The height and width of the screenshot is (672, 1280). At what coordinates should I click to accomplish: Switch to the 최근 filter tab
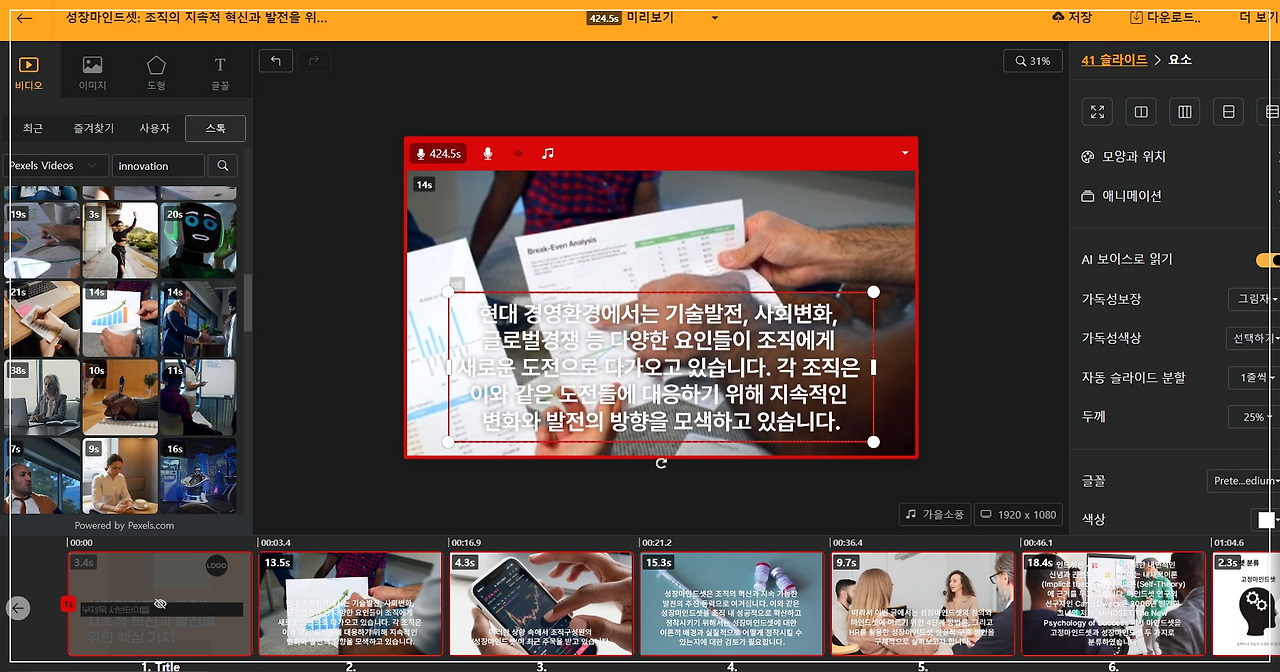pyautogui.click(x=33, y=129)
